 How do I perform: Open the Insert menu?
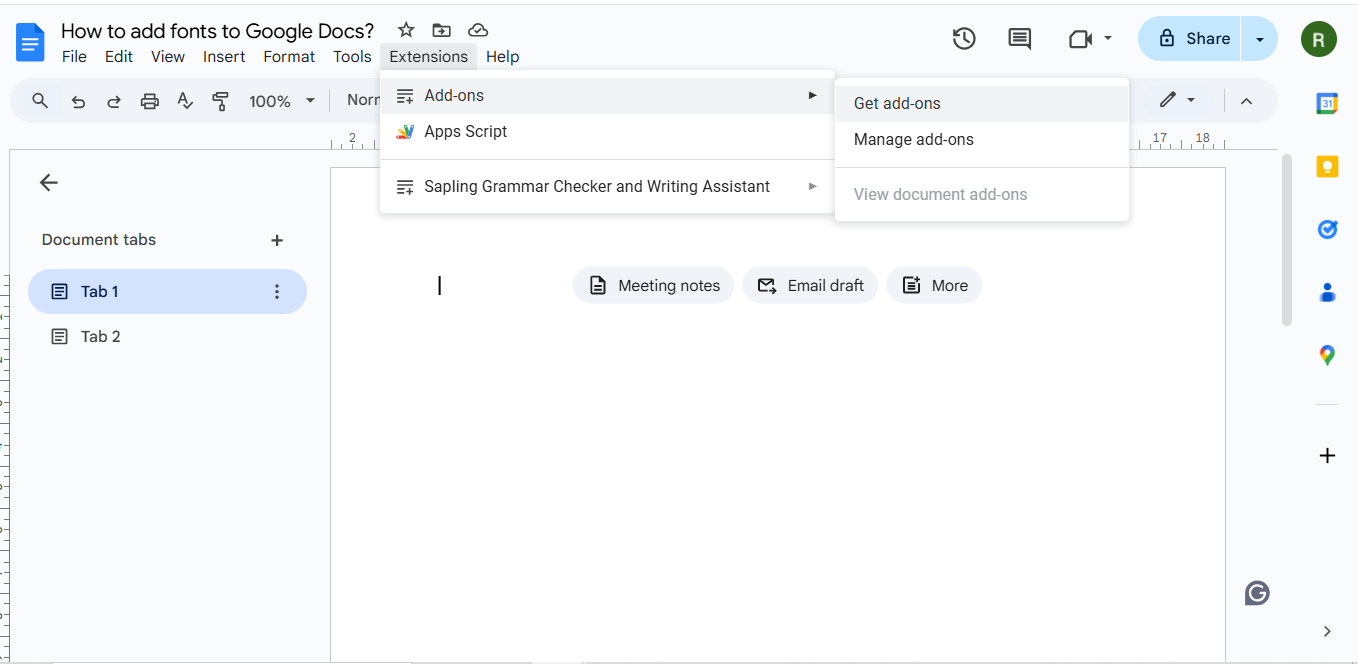point(224,57)
